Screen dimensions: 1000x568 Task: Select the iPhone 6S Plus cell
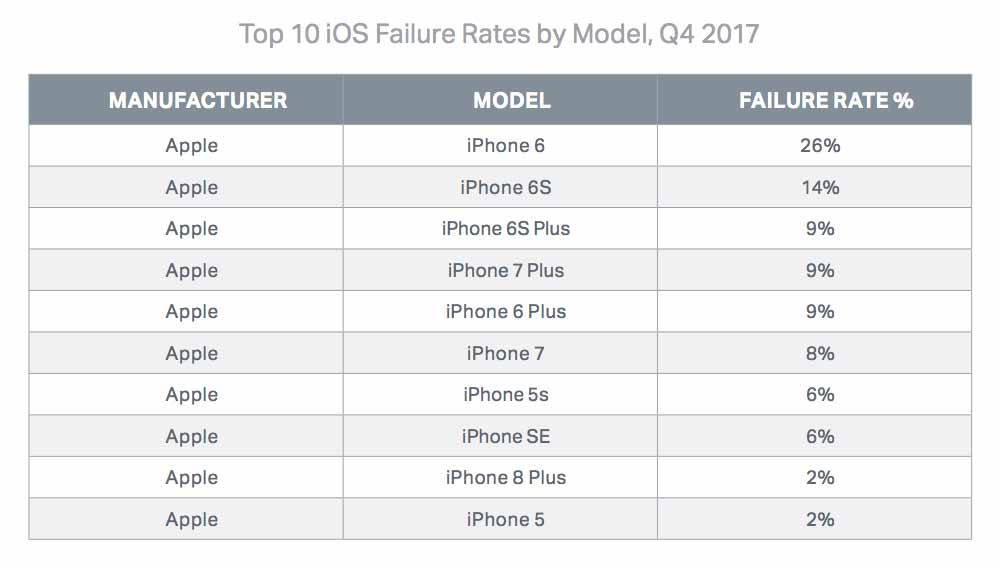(x=506, y=228)
